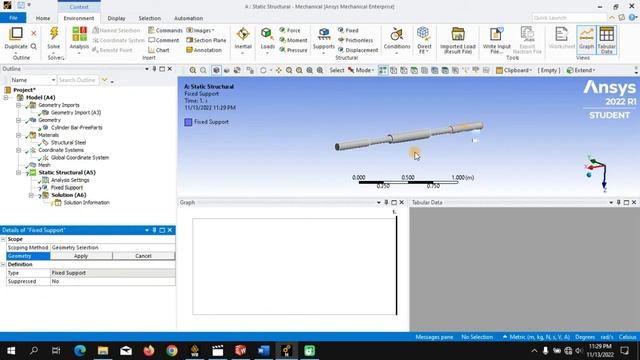Click the Section Plane icon
The image size is (640, 360).
[206, 40]
